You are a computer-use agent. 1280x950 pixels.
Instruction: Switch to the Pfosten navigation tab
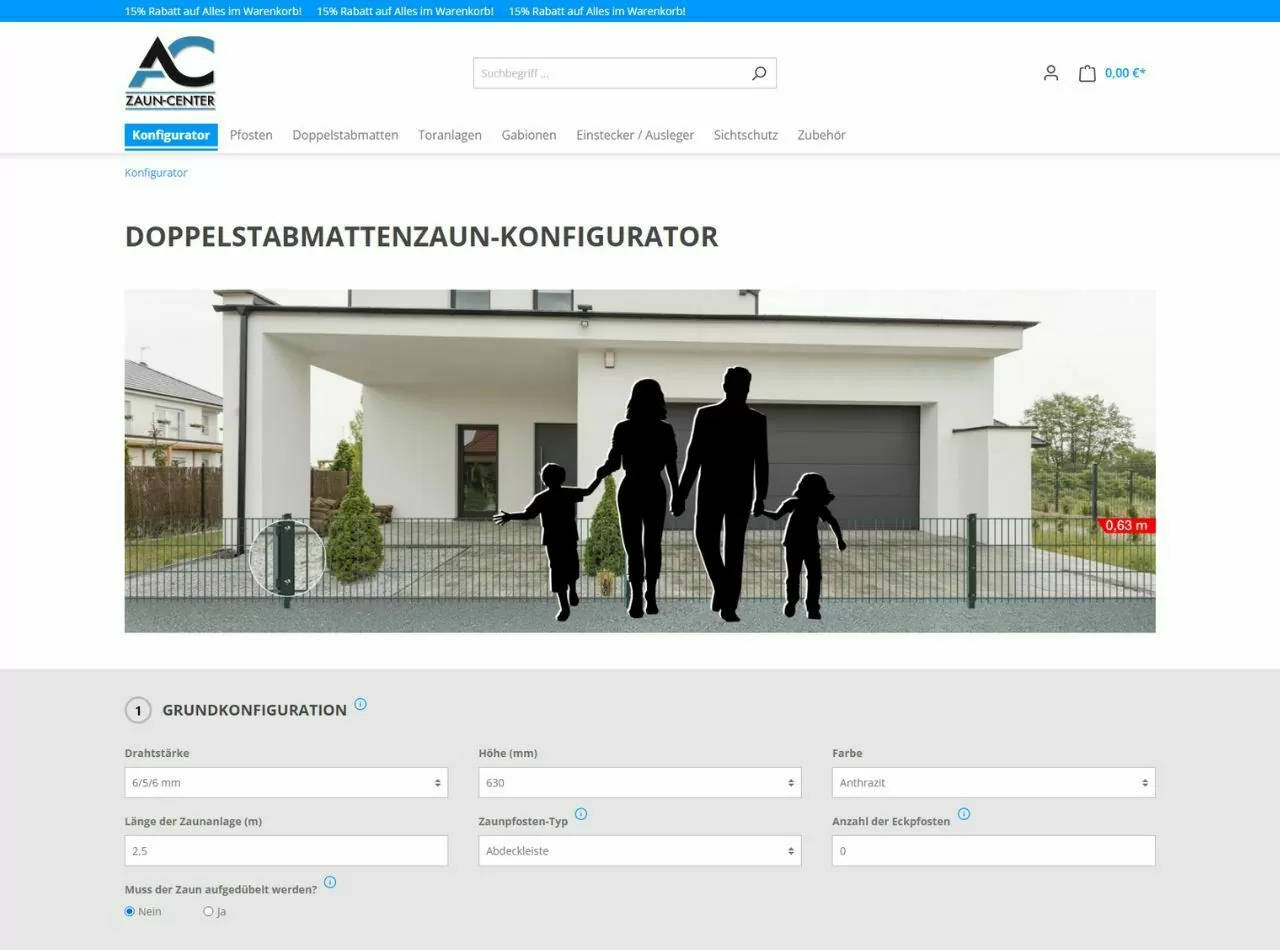tap(251, 135)
